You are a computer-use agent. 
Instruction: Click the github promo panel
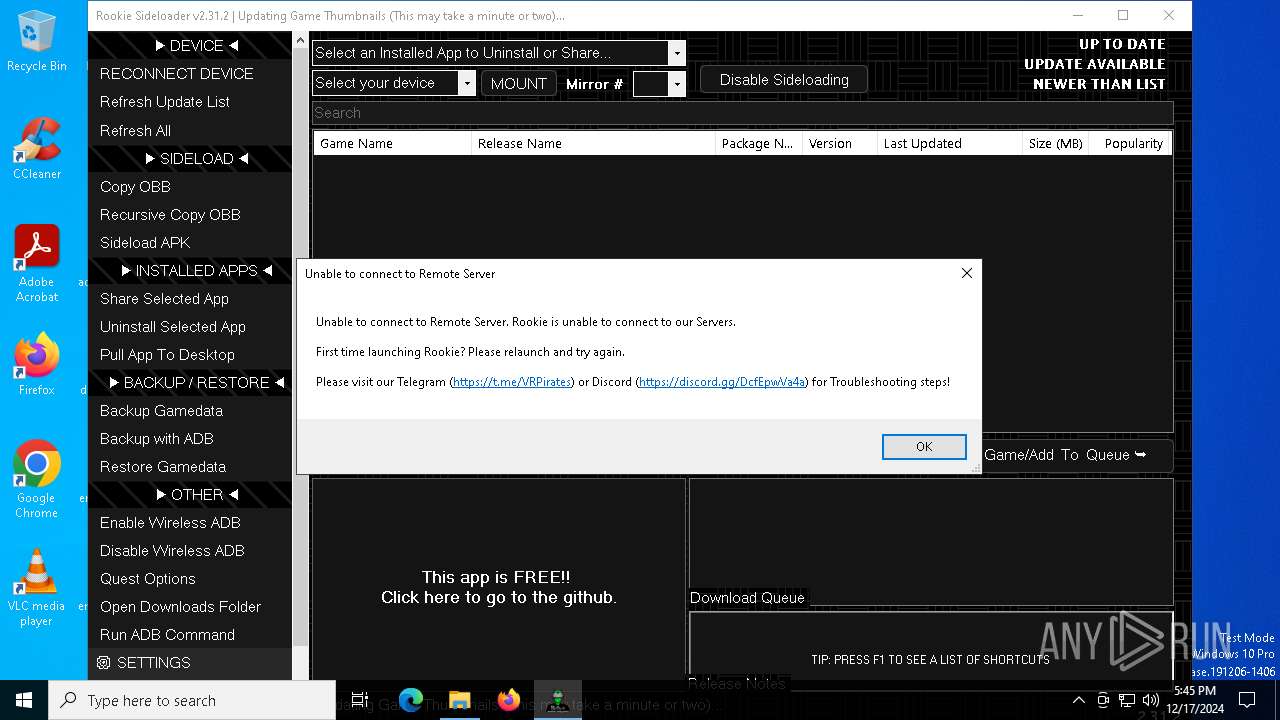499,588
